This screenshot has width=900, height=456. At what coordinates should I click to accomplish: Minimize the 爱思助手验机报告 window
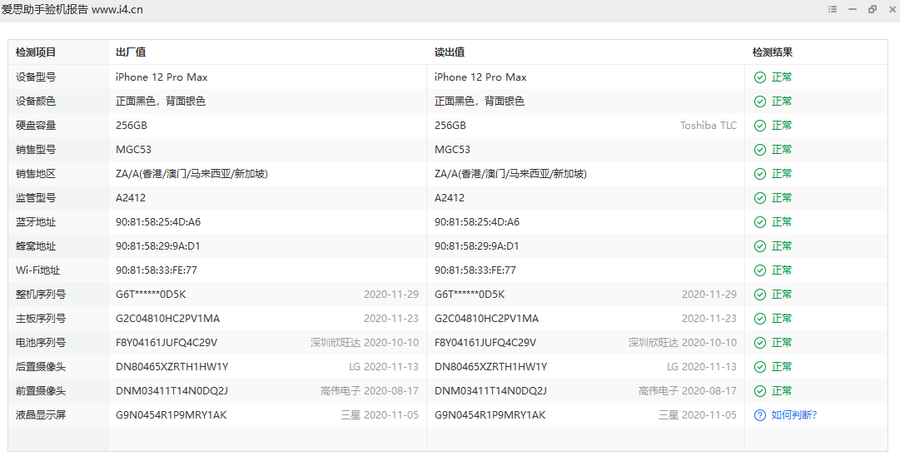(x=852, y=9)
